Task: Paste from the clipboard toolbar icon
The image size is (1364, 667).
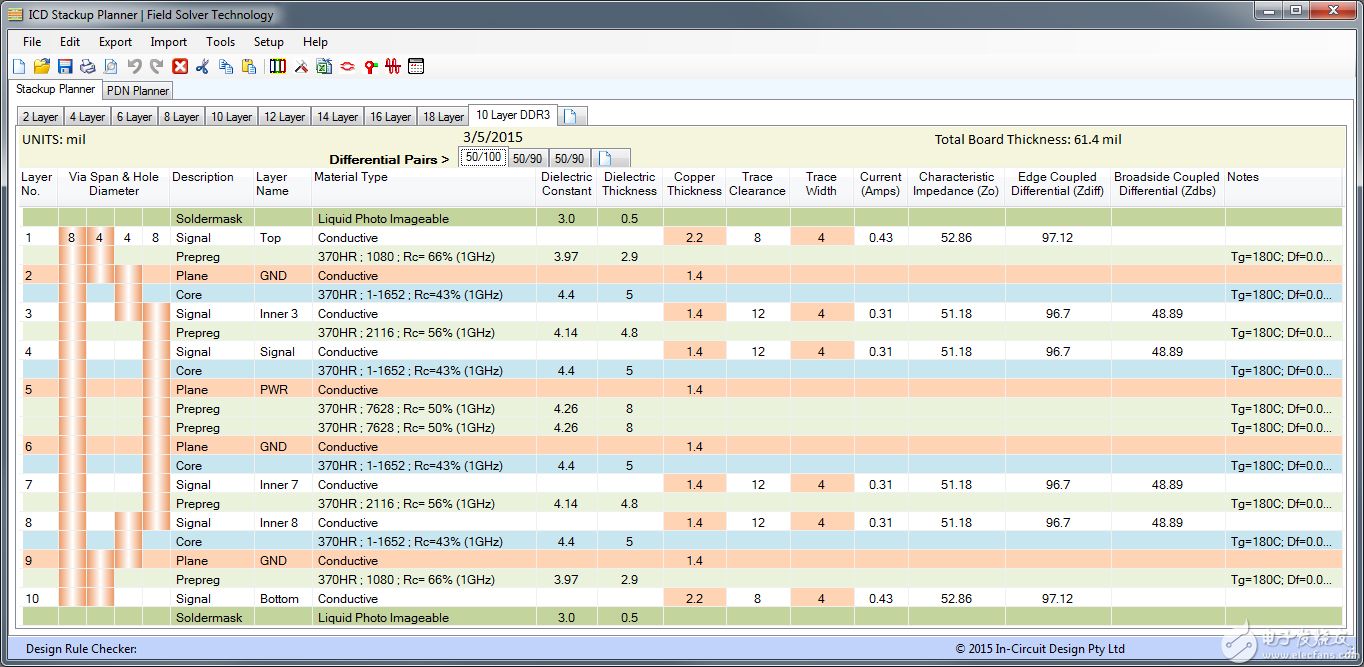Action: pyautogui.click(x=249, y=67)
